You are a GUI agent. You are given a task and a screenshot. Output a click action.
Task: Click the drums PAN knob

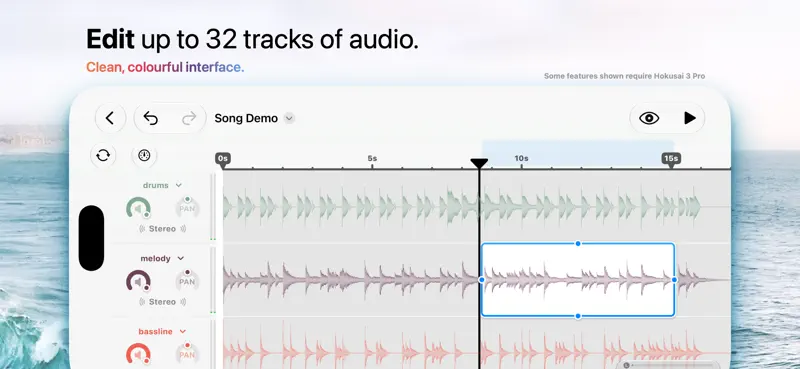pos(187,207)
